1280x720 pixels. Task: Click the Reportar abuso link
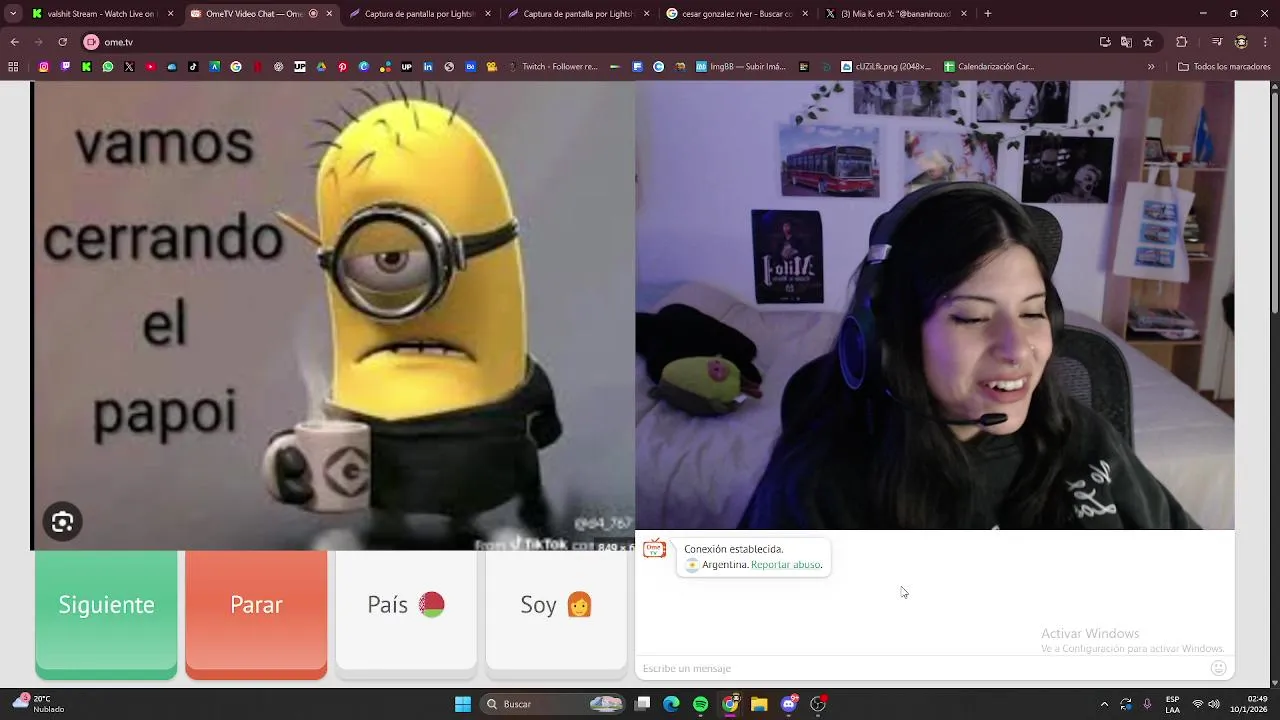click(786, 565)
